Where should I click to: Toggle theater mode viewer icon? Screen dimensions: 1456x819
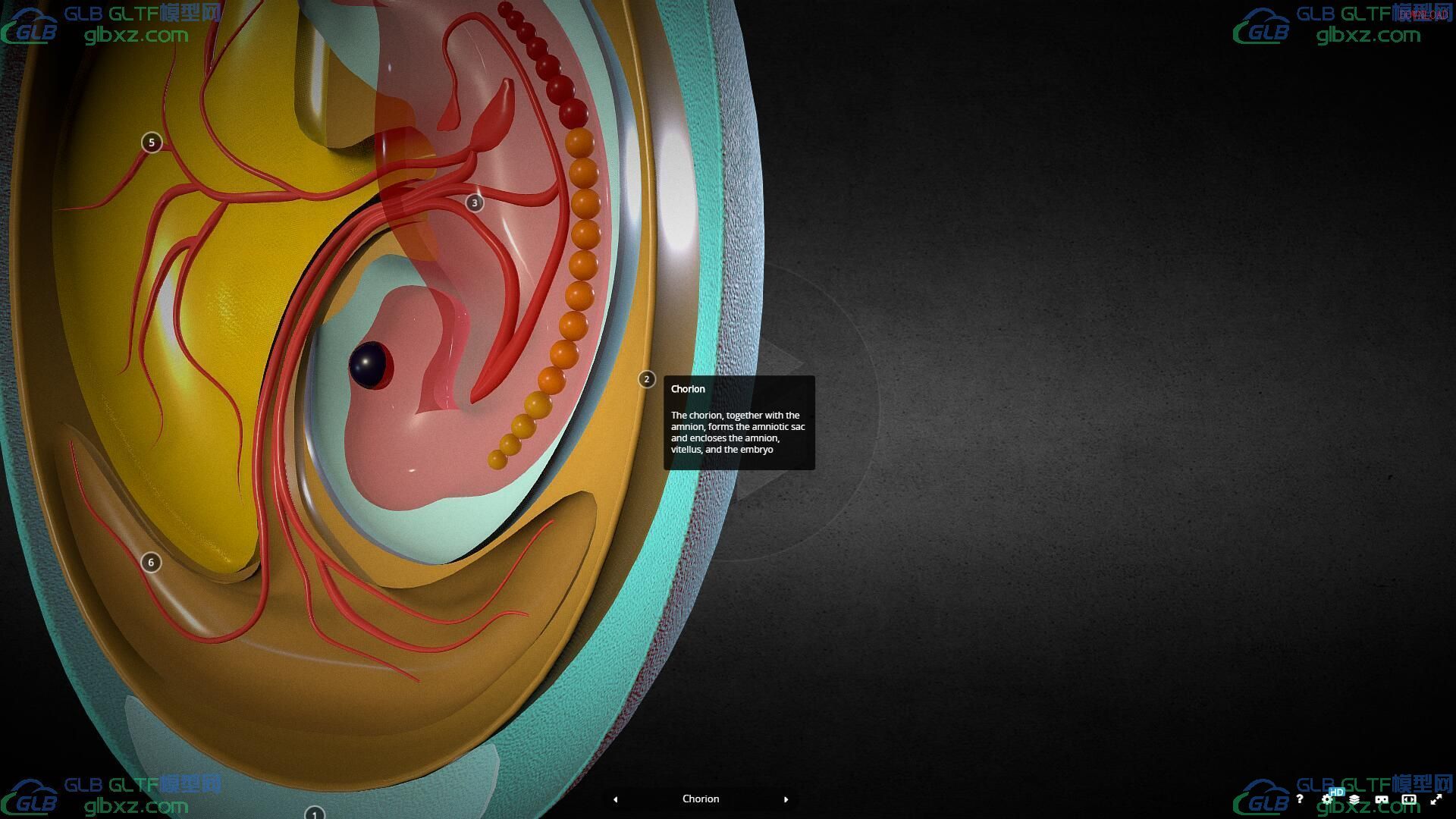pyautogui.click(x=1409, y=799)
